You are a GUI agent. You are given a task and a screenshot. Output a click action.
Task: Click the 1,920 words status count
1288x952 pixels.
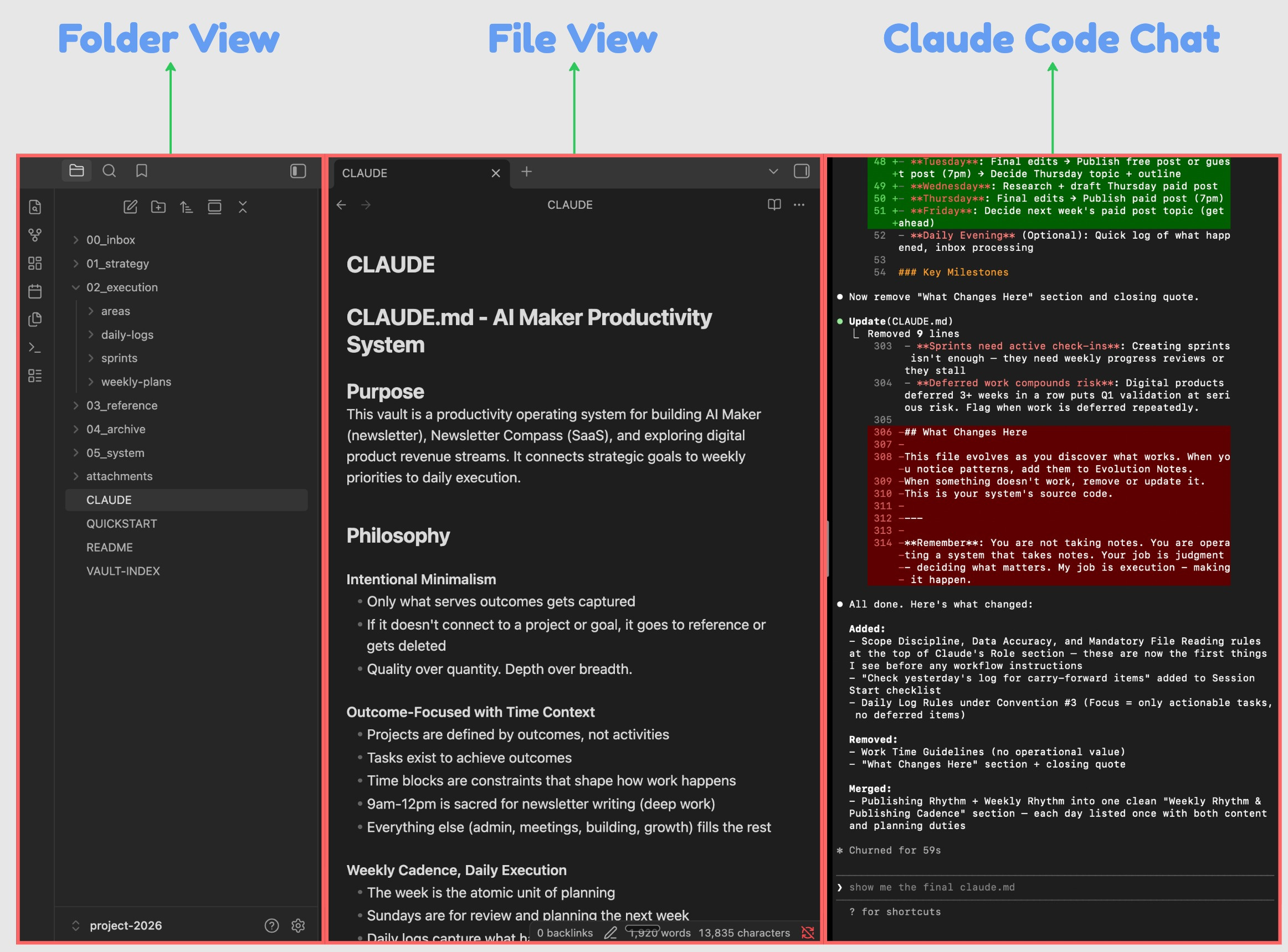pyautogui.click(x=659, y=933)
